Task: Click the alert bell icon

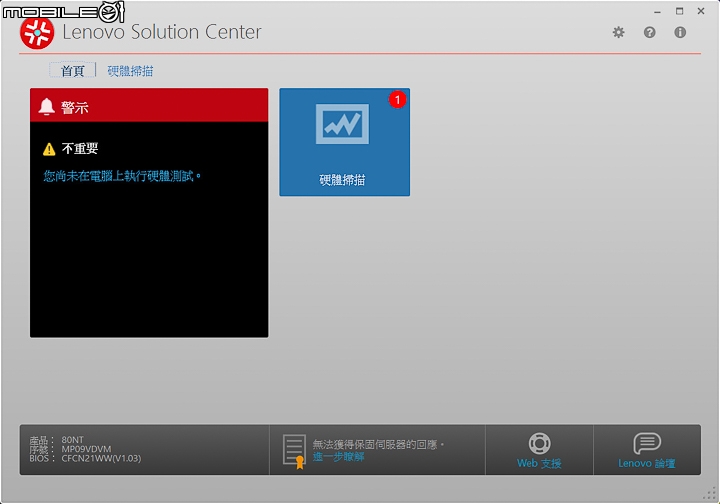Action: 46,106
